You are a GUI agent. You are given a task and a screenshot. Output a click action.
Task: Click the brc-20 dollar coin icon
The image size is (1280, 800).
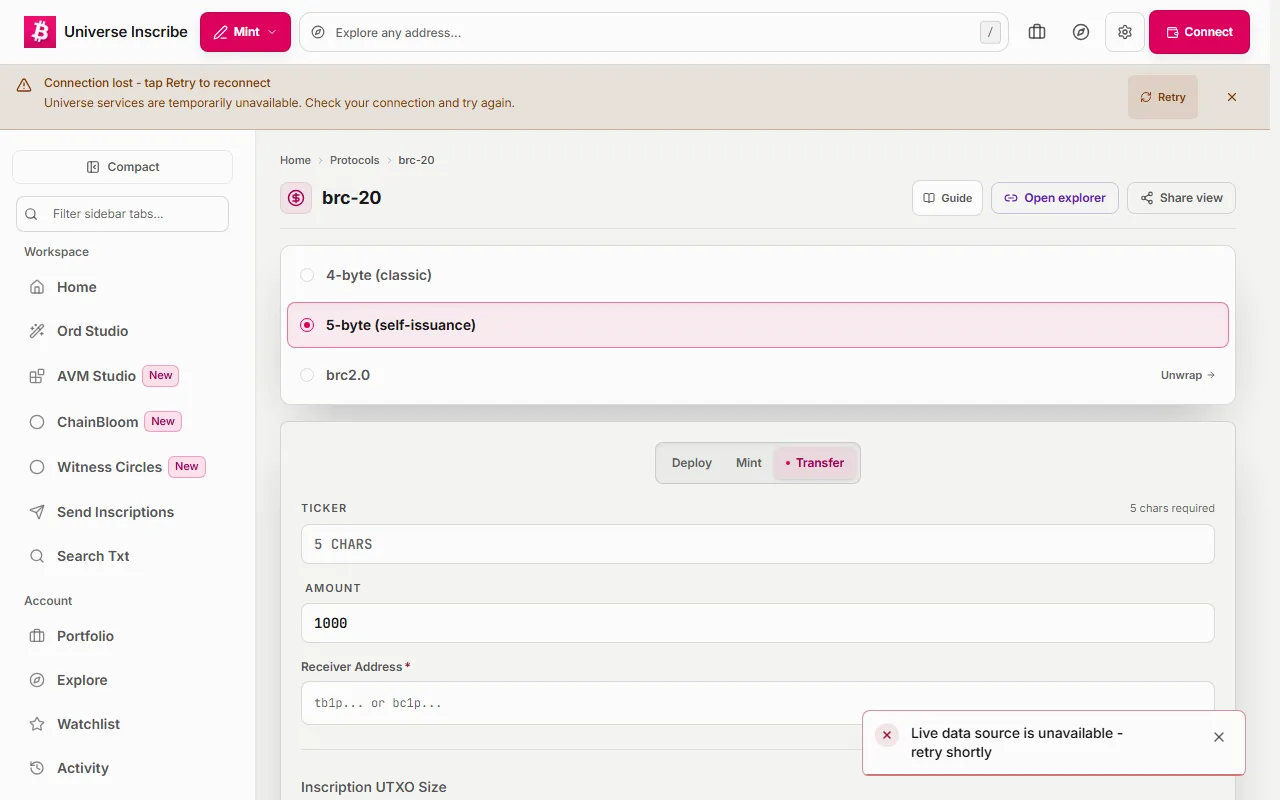pos(296,198)
